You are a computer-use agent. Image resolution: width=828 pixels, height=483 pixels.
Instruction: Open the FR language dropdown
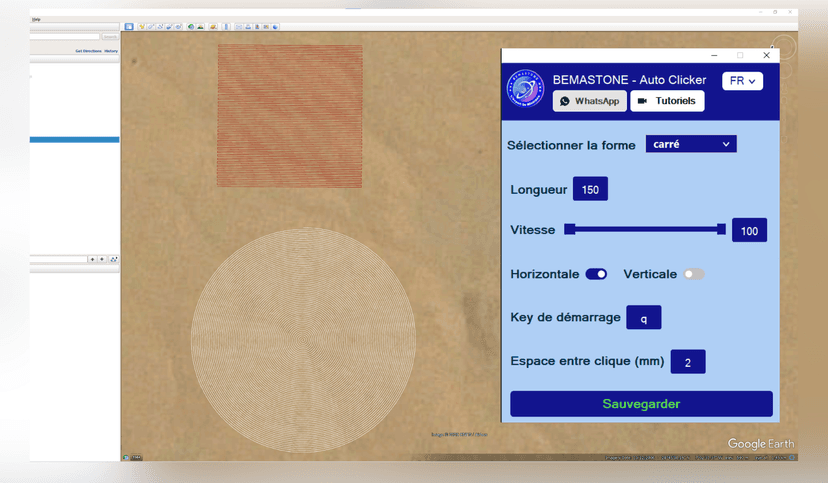click(742, 81)
